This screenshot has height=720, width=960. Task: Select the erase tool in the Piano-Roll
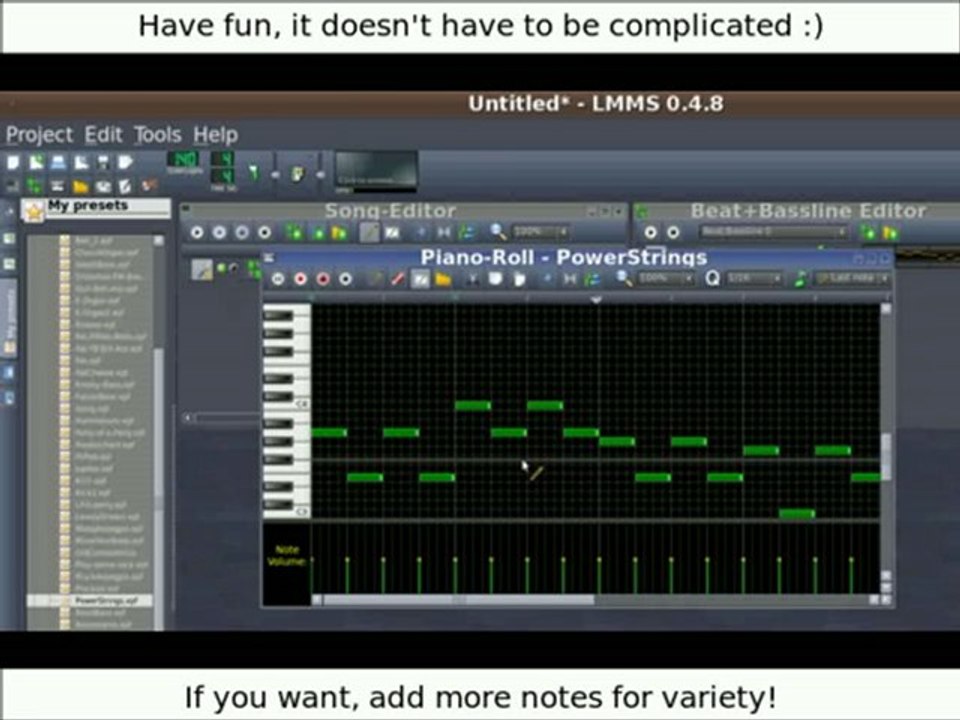[398, 279]
